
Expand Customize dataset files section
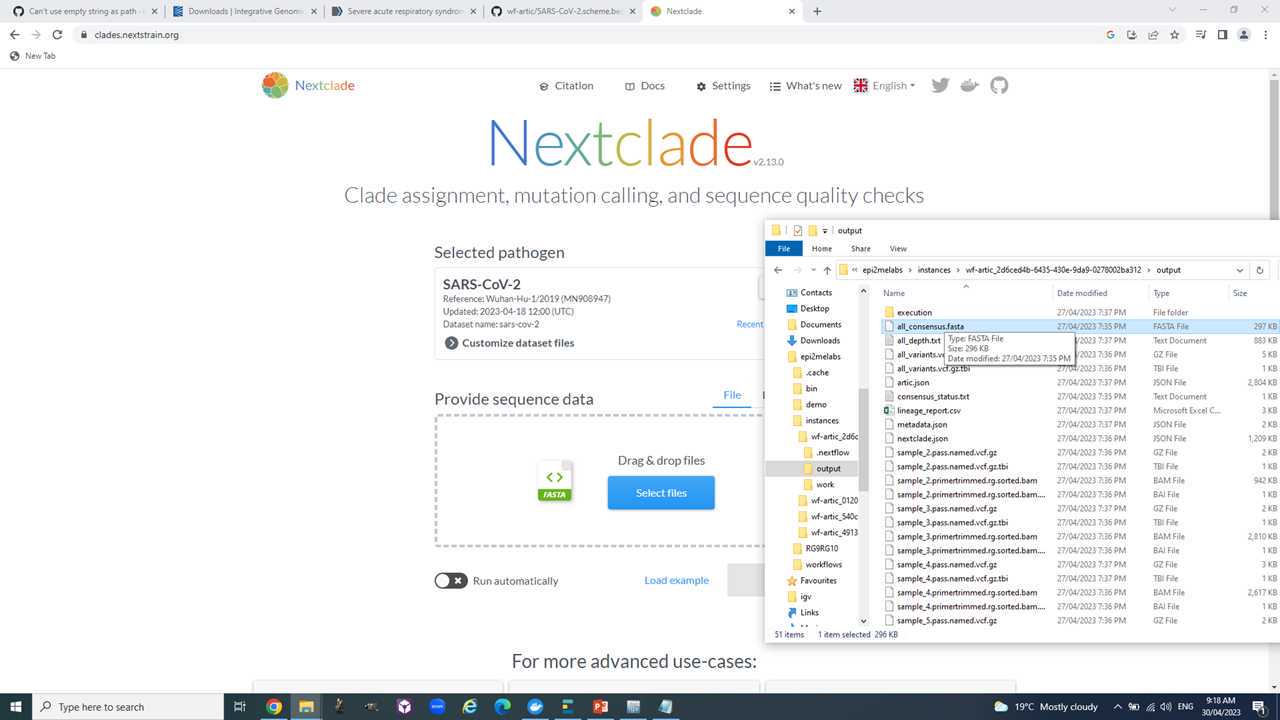click(508, 343)
